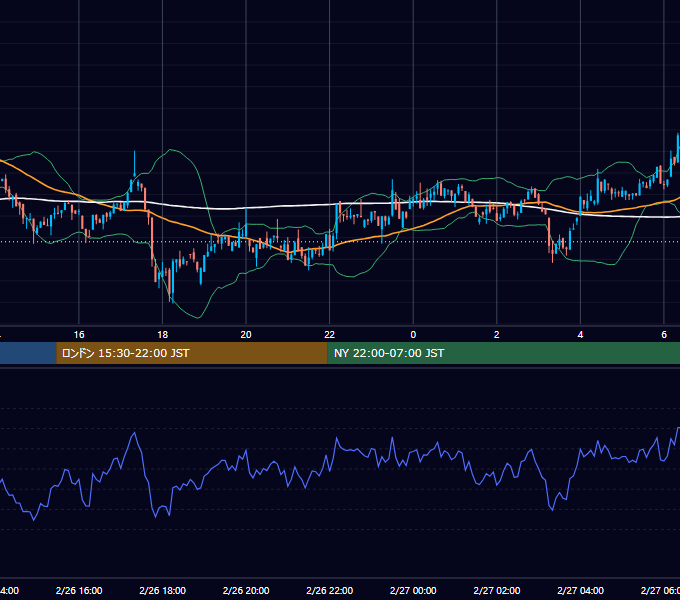Click the blue session bar before London
Viewport: 680px width, 600px height.
click(28, 353)
